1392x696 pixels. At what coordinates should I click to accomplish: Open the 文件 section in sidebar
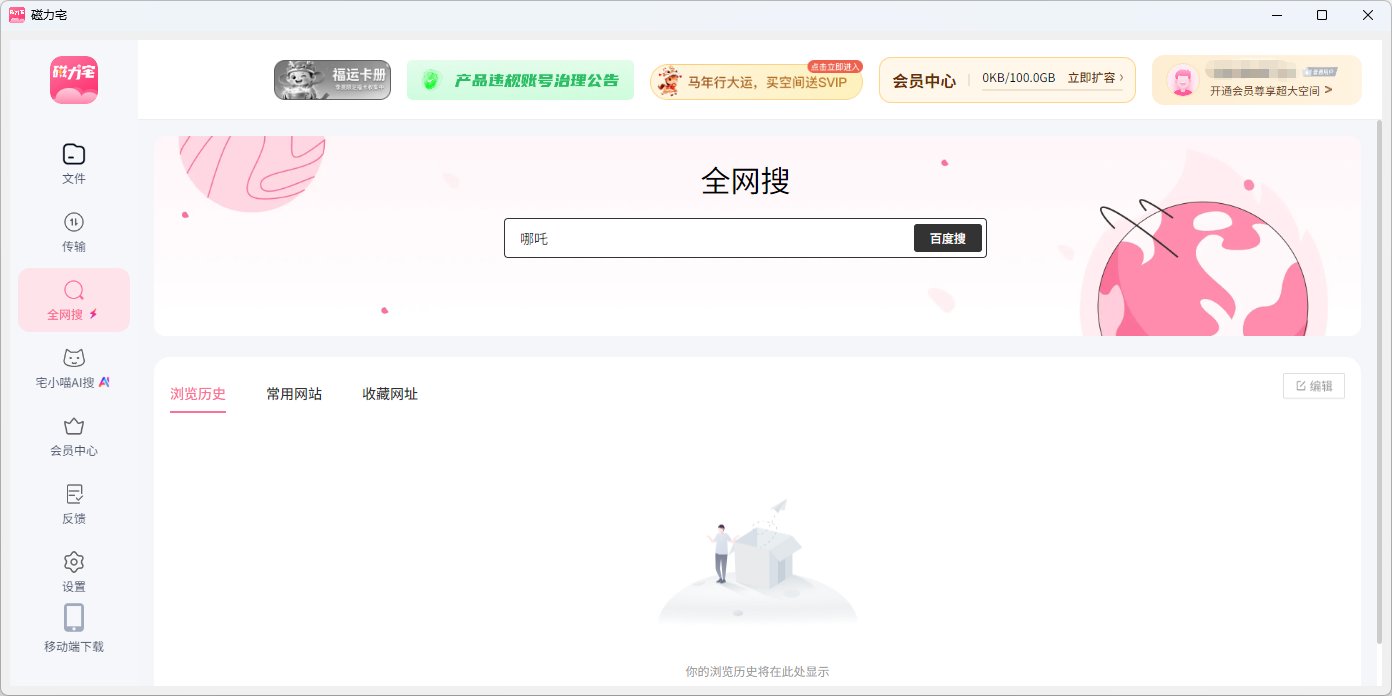[74, 164]
